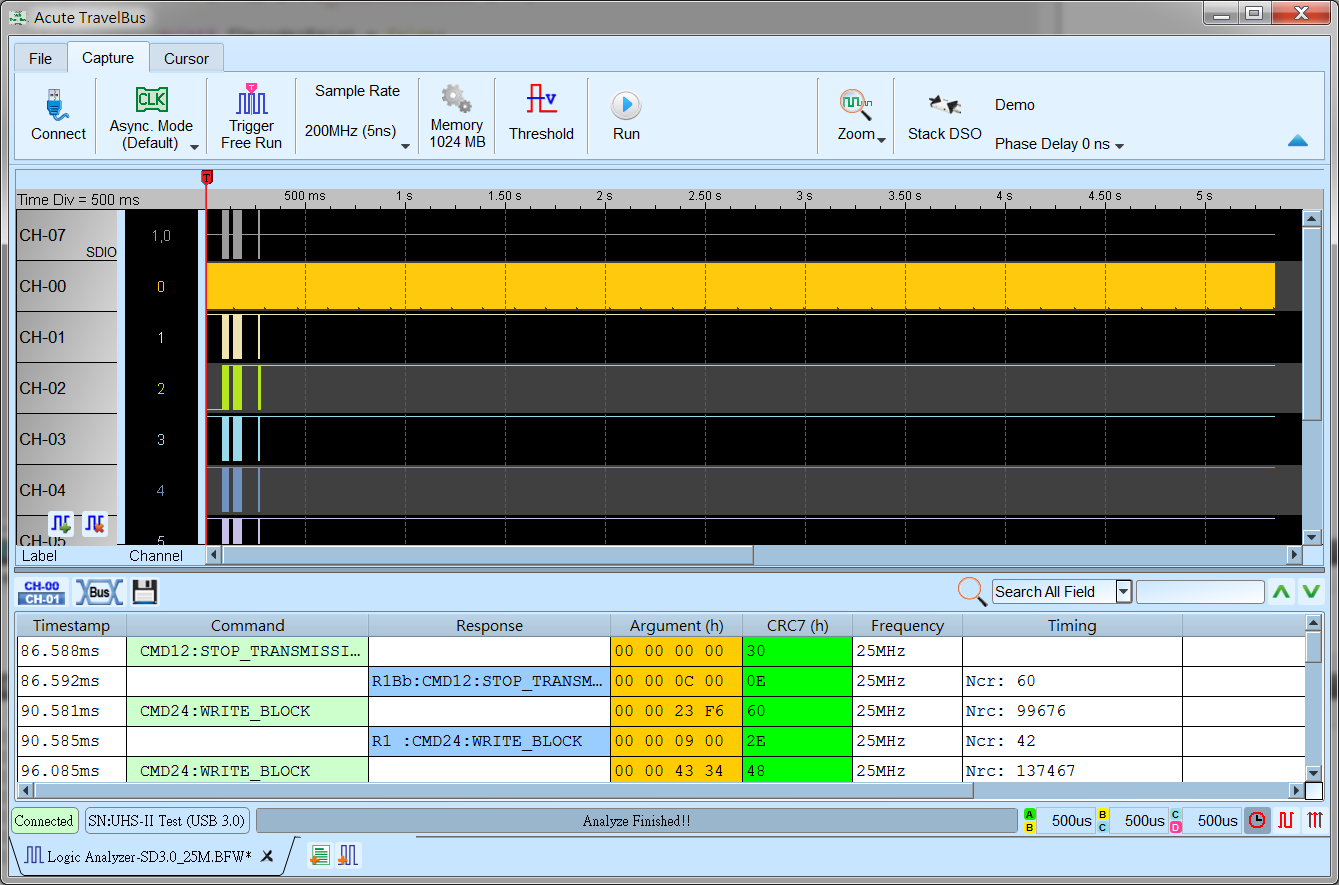This screenshot has height=885, width=1339.
Task: Click the decode table horizontal scrollbar right arrow
Action: pos(1296,790)
